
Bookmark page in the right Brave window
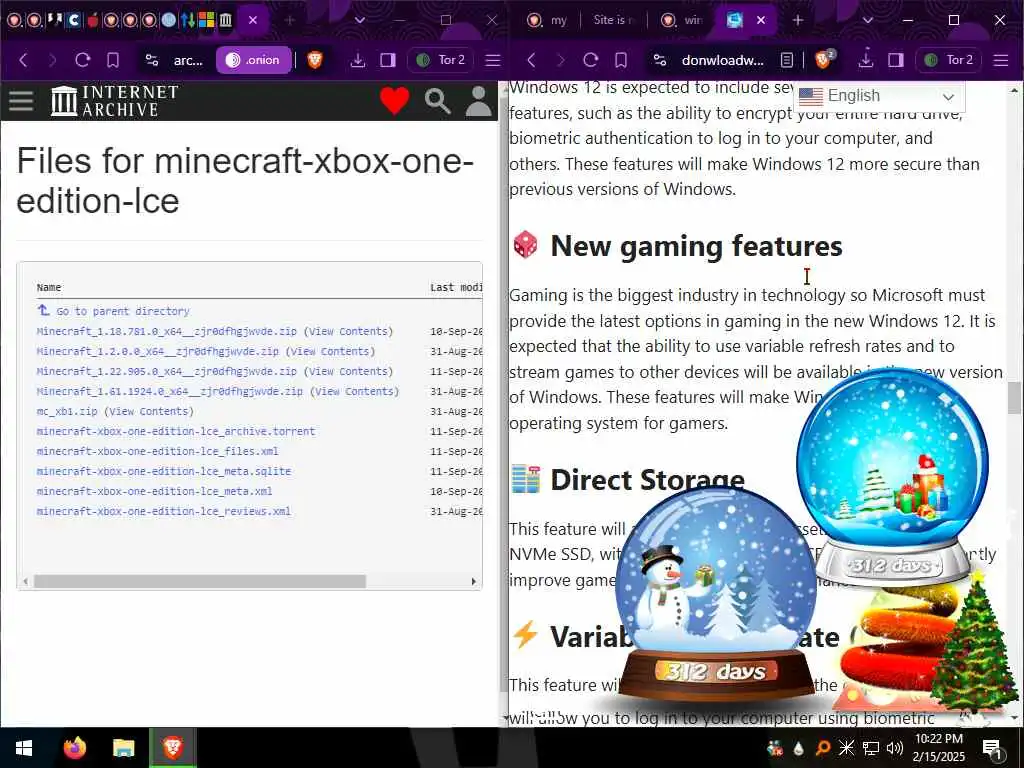(x=621, y=60)
